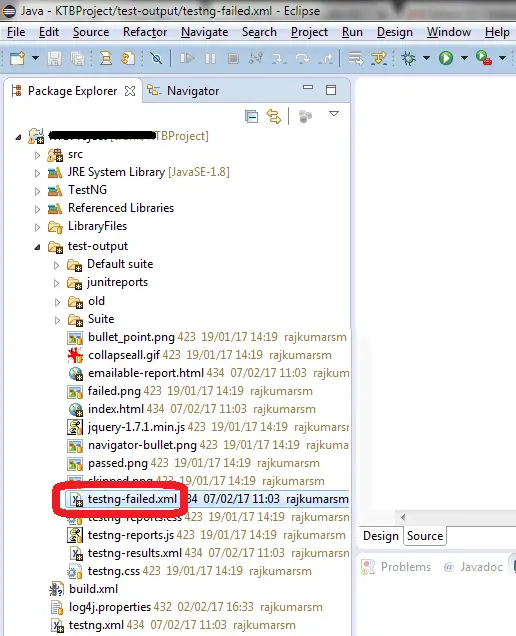This screenshot has height=636, width=516.
Task: Open the Refactor menu
Action: point(145,32)
